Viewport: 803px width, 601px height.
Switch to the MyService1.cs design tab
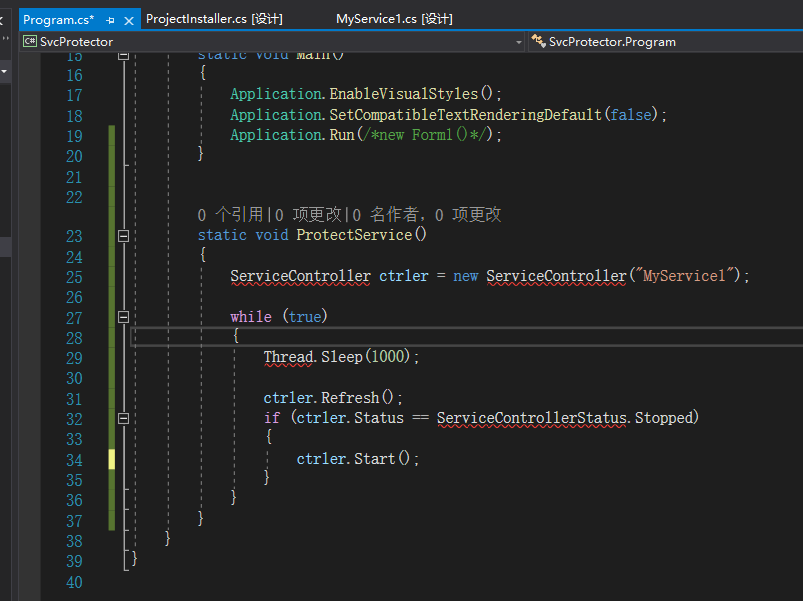[394, 19]
